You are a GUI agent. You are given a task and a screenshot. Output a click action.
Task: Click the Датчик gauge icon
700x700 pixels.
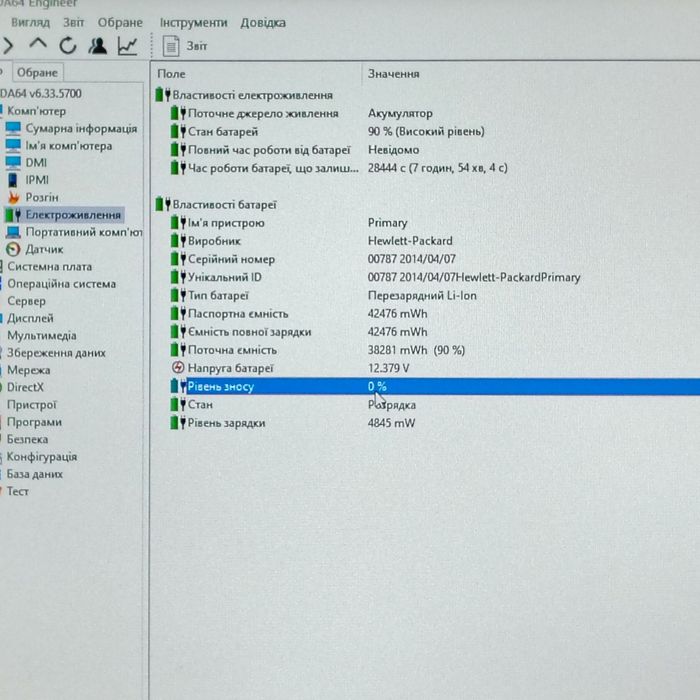pos(13,249)
